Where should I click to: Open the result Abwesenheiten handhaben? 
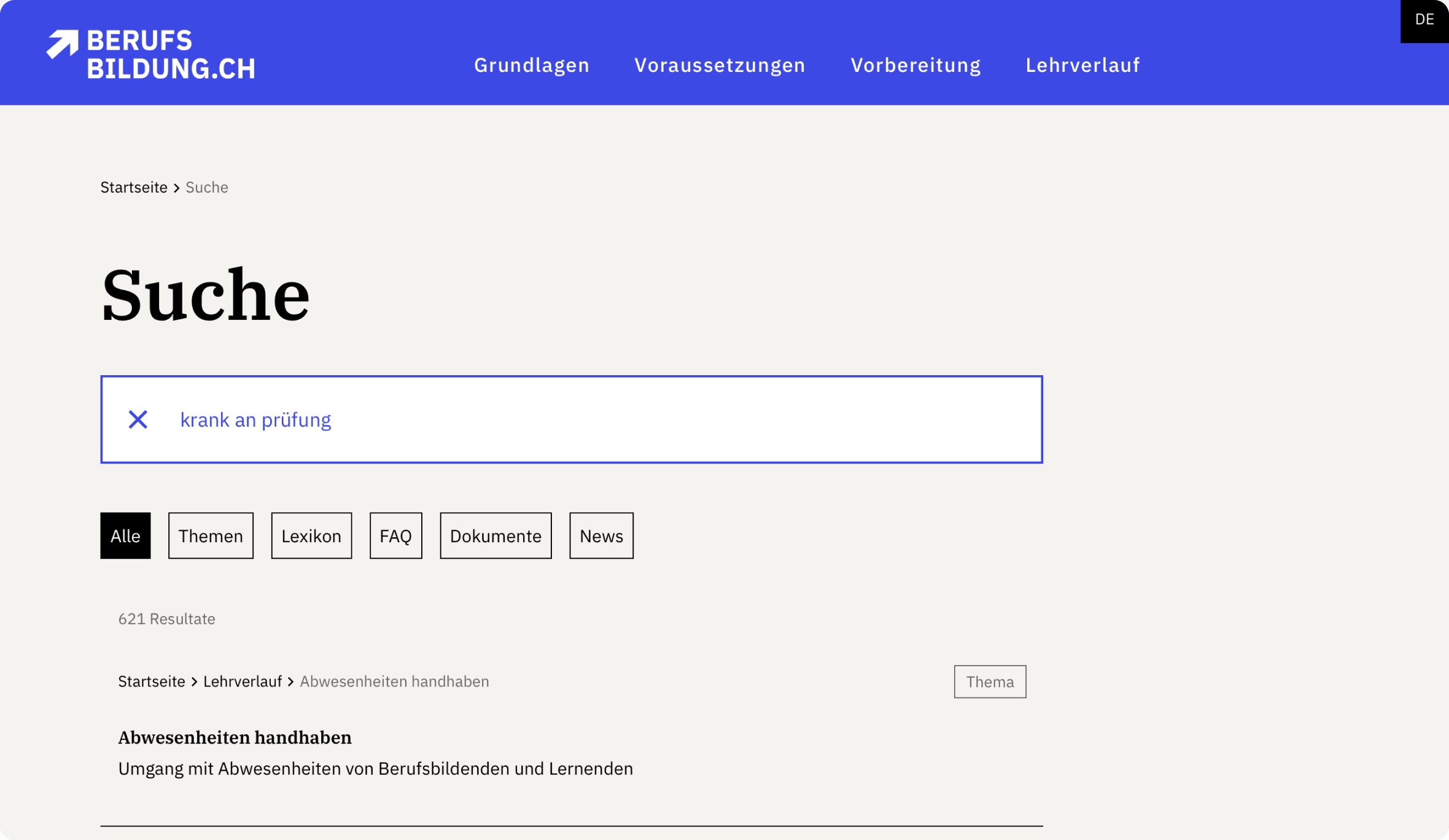[x=235, y=737]
